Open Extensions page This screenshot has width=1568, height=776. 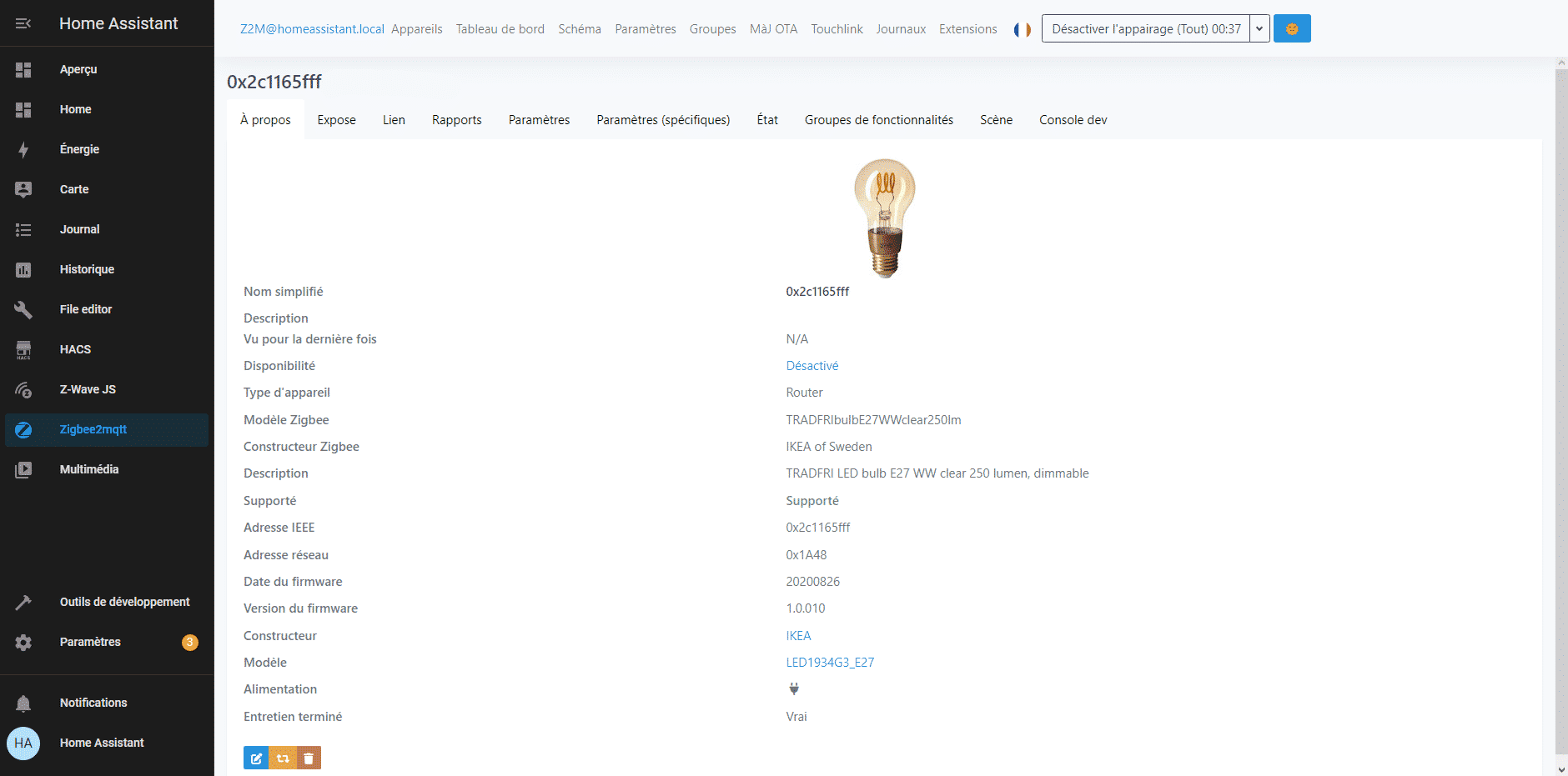968,29
